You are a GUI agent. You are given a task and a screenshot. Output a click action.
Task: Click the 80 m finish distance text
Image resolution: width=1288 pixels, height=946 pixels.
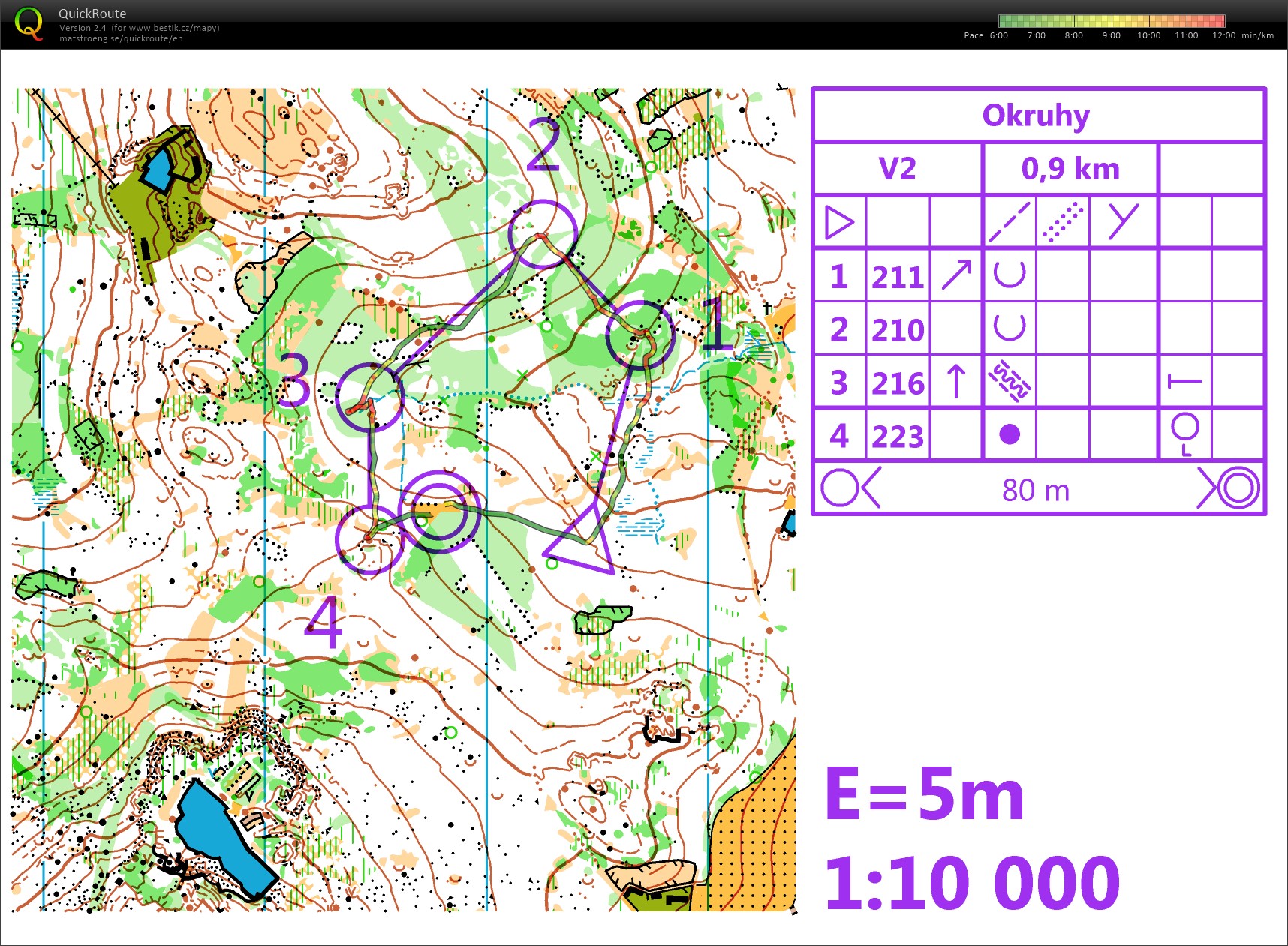click(1035, 490)
